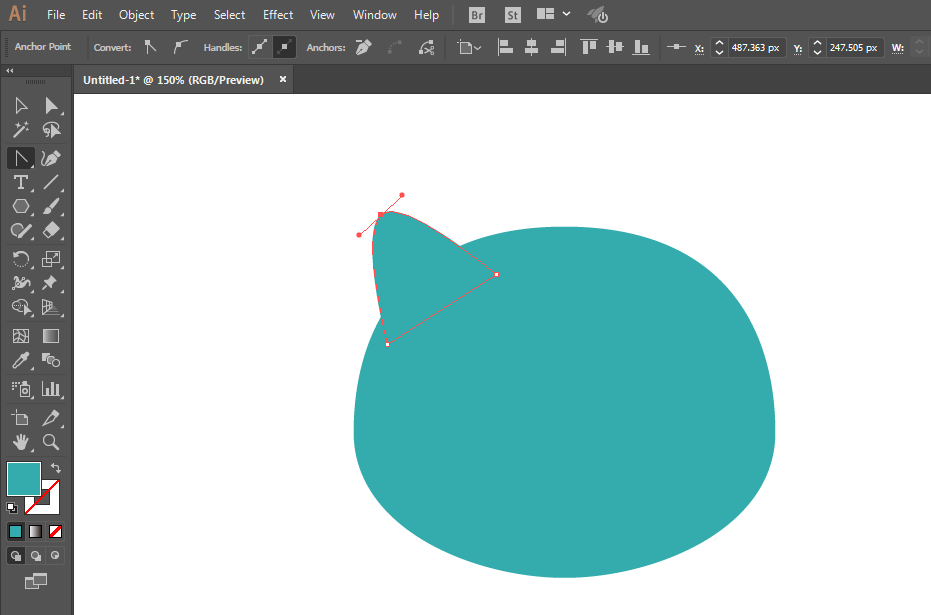Select the Pen tool
This screenshot has width=931, height=615.
(x=51, y=158)
